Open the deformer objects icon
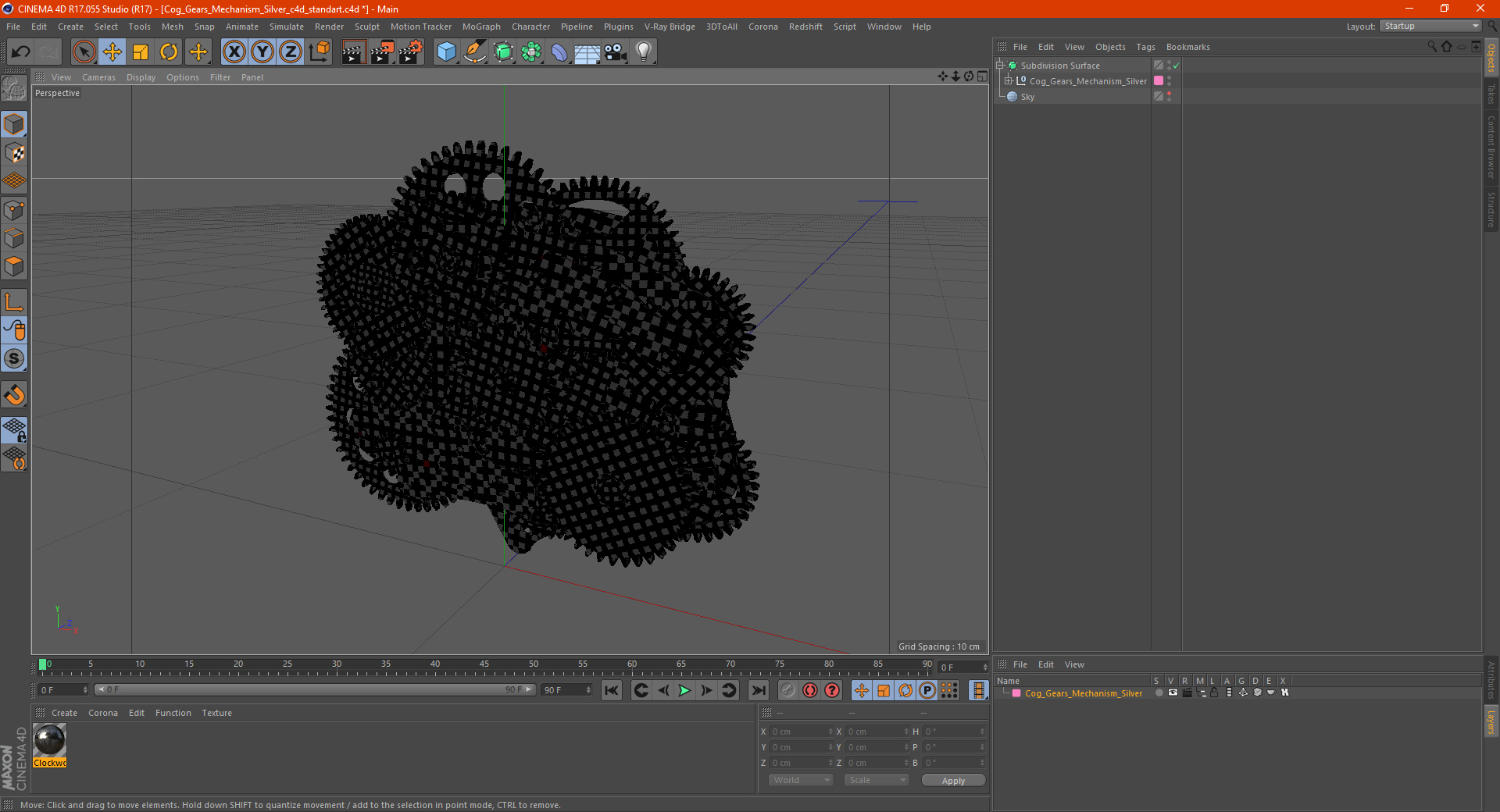1500x812 pixels. [x=559, y=52]
